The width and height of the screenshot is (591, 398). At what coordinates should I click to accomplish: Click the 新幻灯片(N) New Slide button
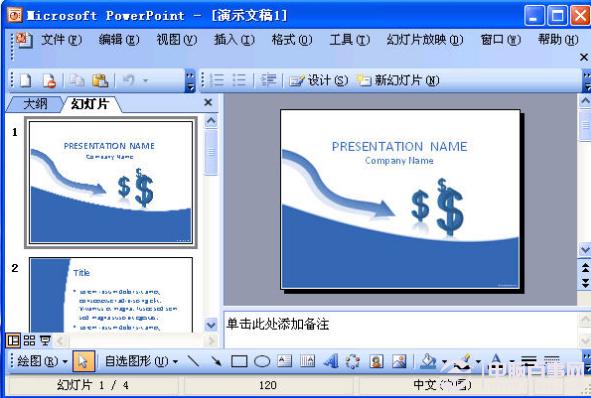[398, 80]
